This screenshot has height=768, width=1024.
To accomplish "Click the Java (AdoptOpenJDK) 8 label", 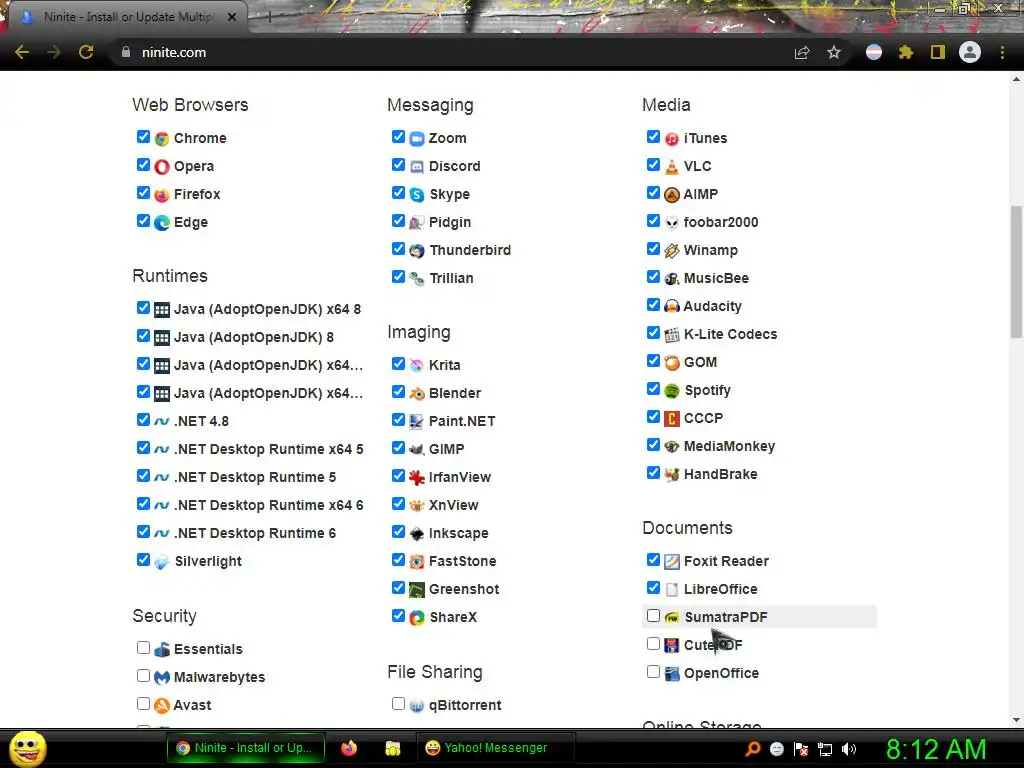I will tap(253, 338).
